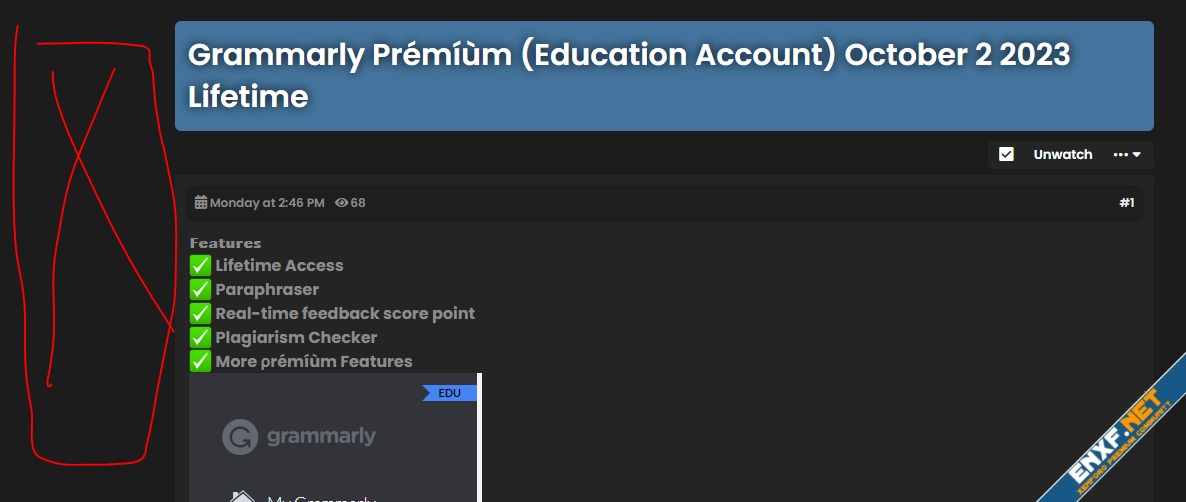Click the green check mark beside Lifetime Access
This screenshot has width=1186, height=502.
(200, 265)
